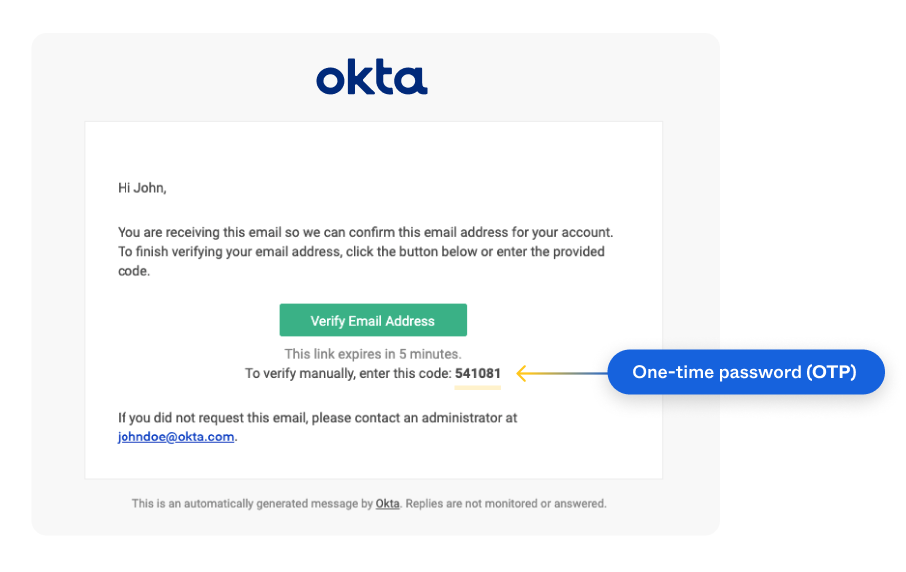Select the verification code 541081
The image size is (906, 572).
478,373
